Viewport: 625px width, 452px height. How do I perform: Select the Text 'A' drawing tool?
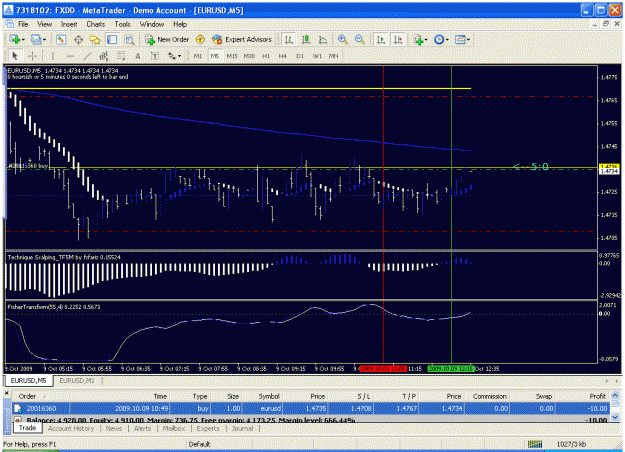point(138,56)
